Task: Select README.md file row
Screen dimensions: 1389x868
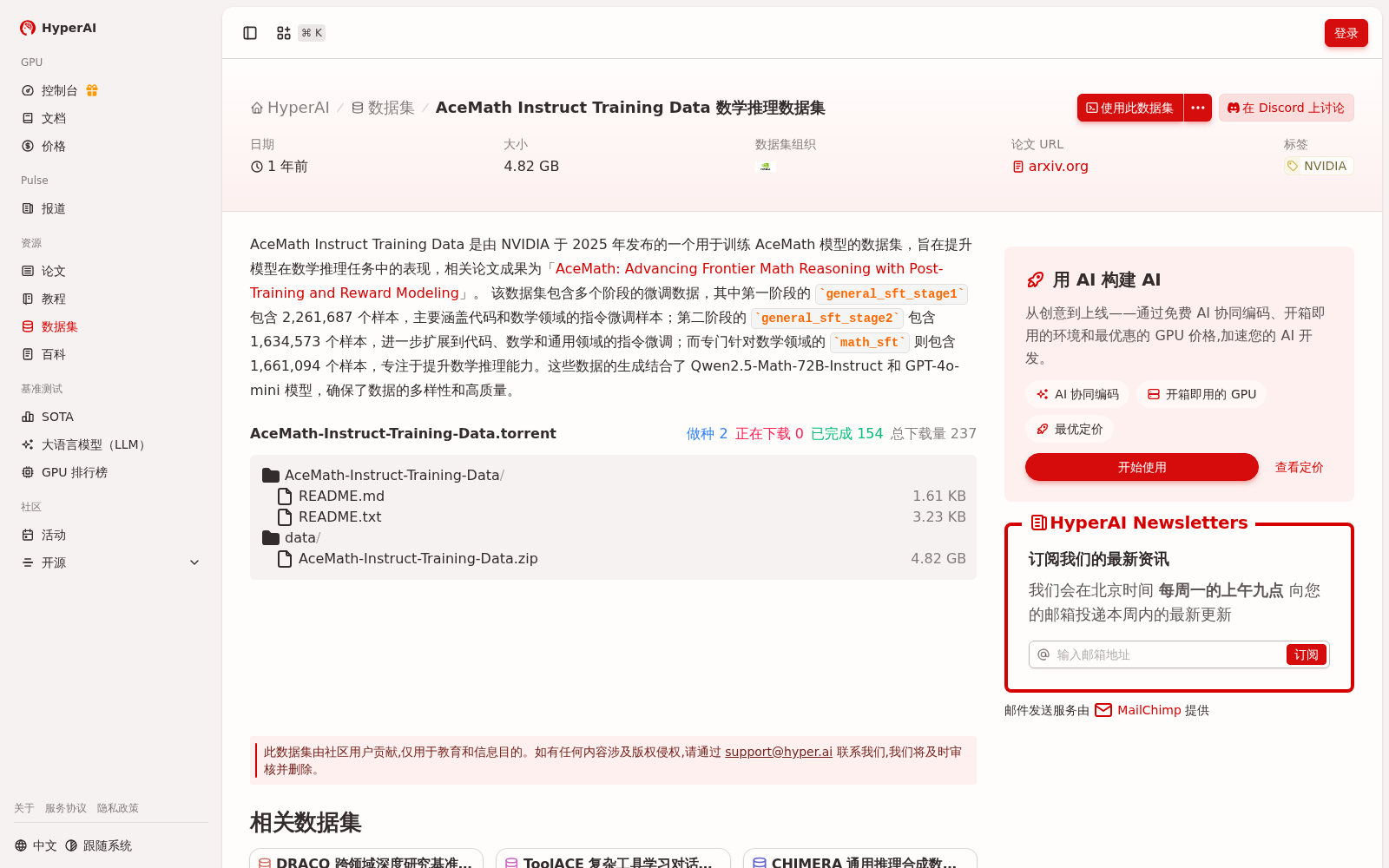Action: [x=613, y=496]
